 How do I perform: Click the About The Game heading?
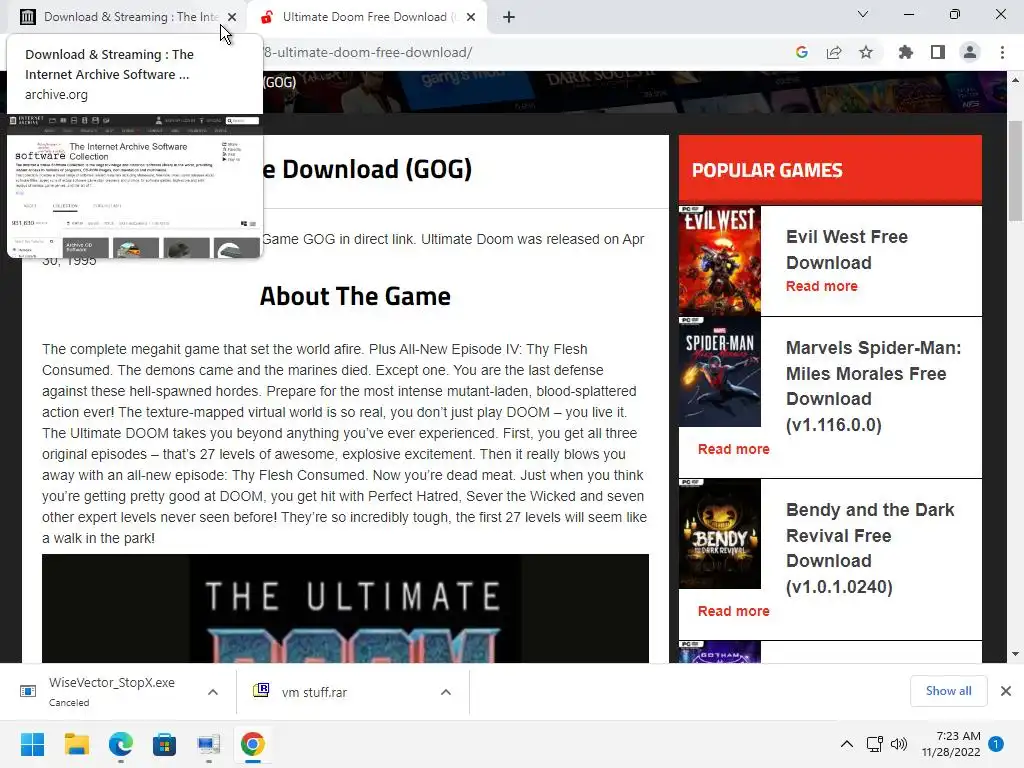click(355, 296)
